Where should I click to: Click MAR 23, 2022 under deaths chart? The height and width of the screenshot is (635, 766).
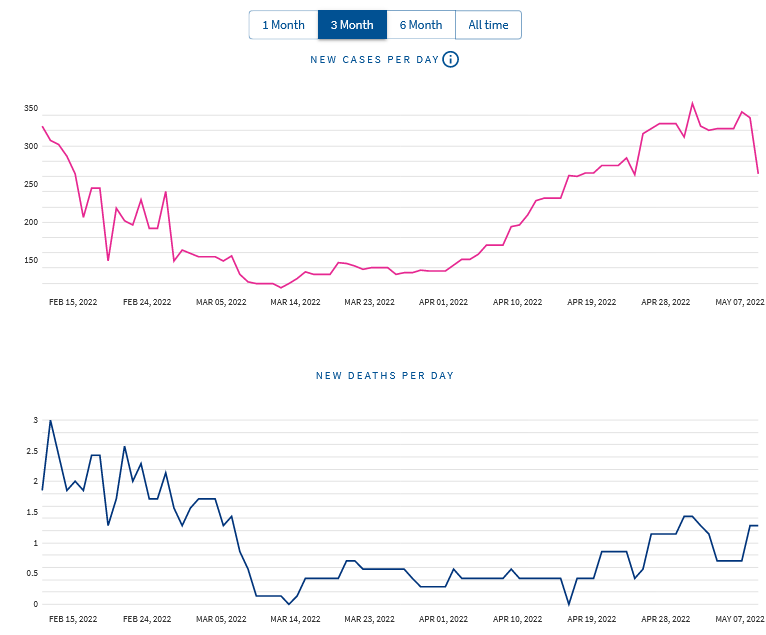click(369, 619)
